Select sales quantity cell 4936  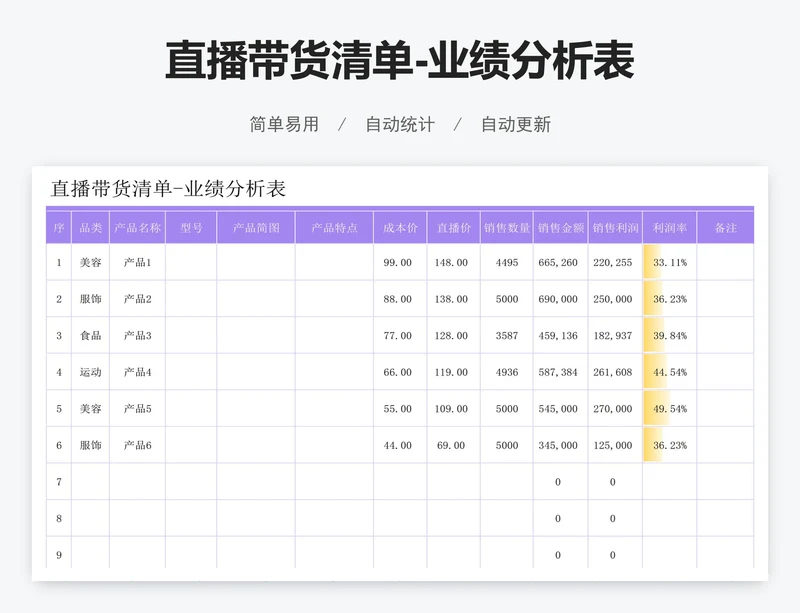click(507, 372)
